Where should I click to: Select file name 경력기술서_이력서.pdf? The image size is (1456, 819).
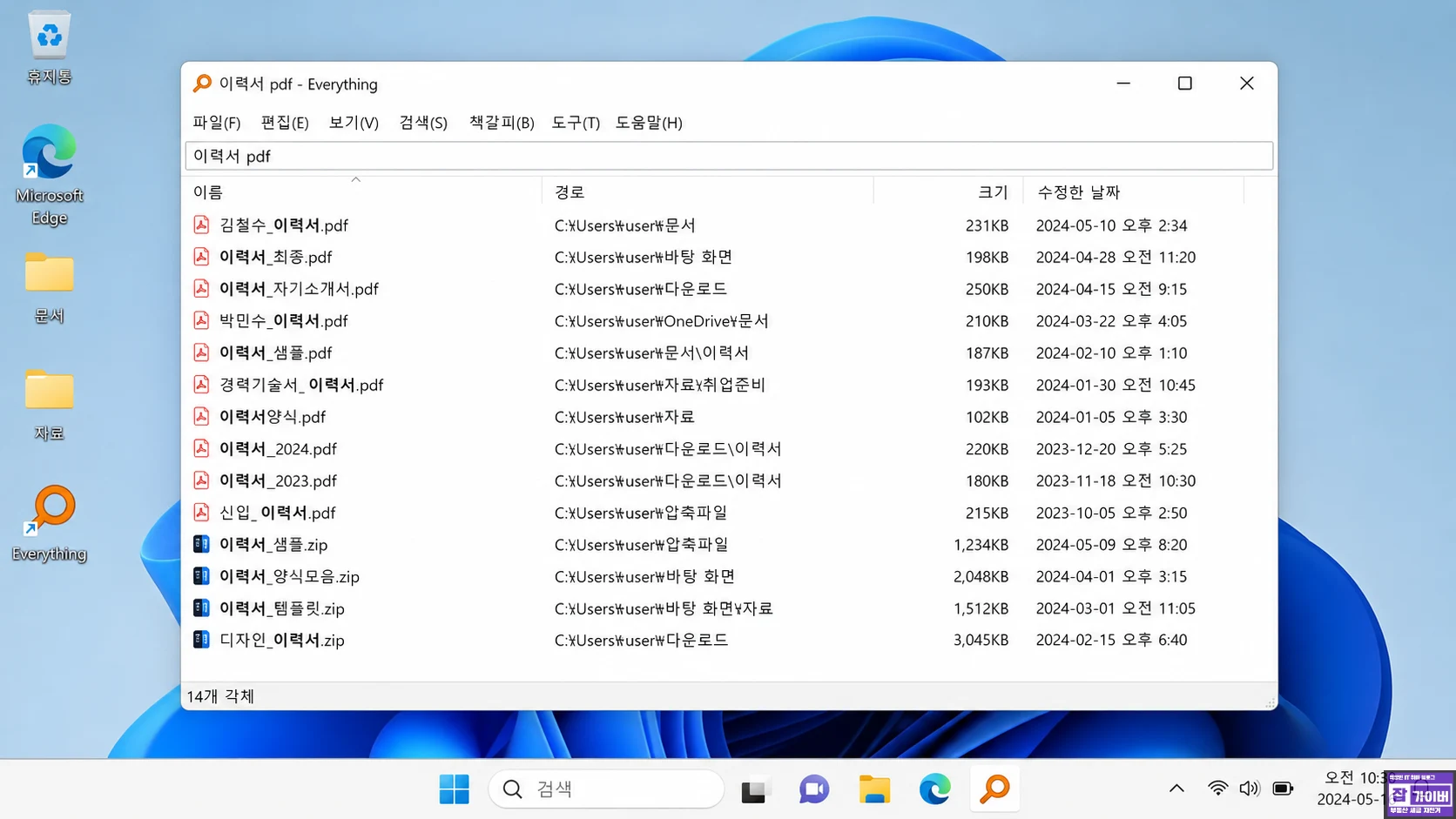(301, 385)
